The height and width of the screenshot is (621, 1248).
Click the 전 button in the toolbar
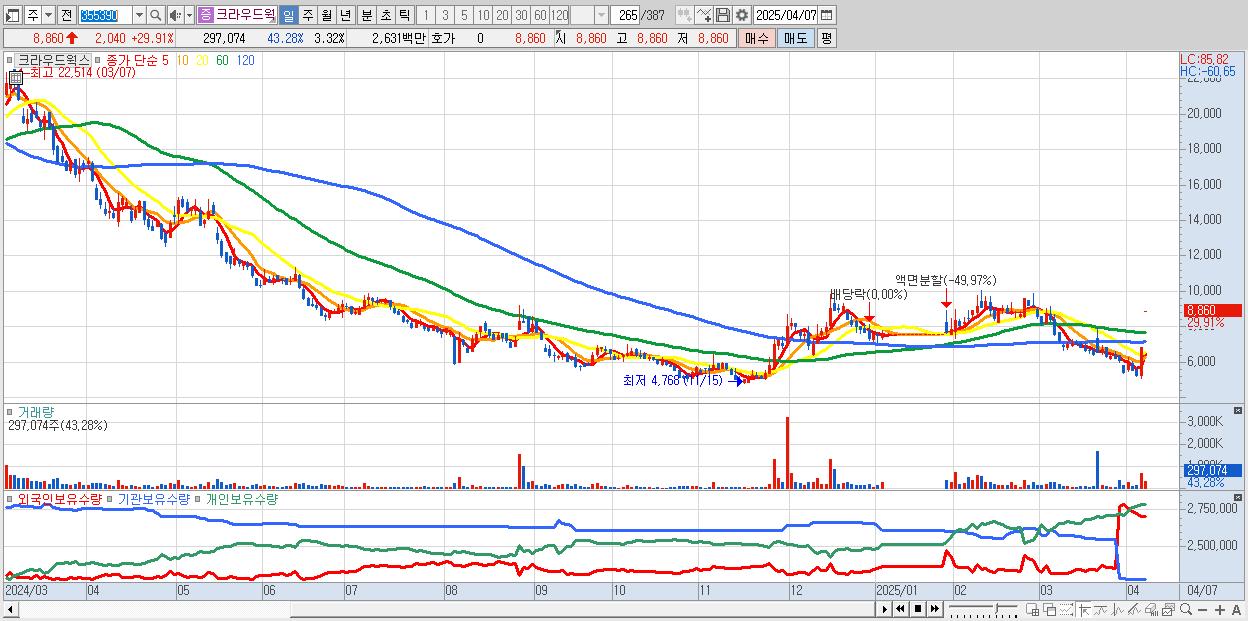(66, 15)
